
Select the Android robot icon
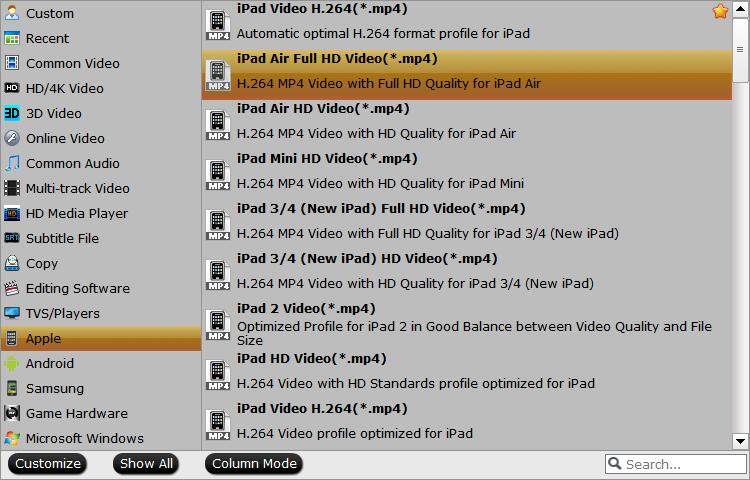coord(12,363)
